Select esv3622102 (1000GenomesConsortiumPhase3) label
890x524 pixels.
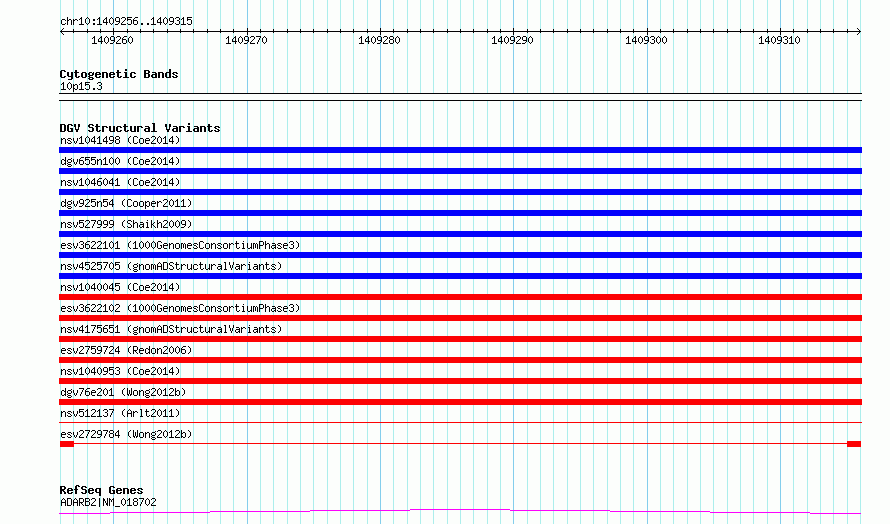pos(180,308)
